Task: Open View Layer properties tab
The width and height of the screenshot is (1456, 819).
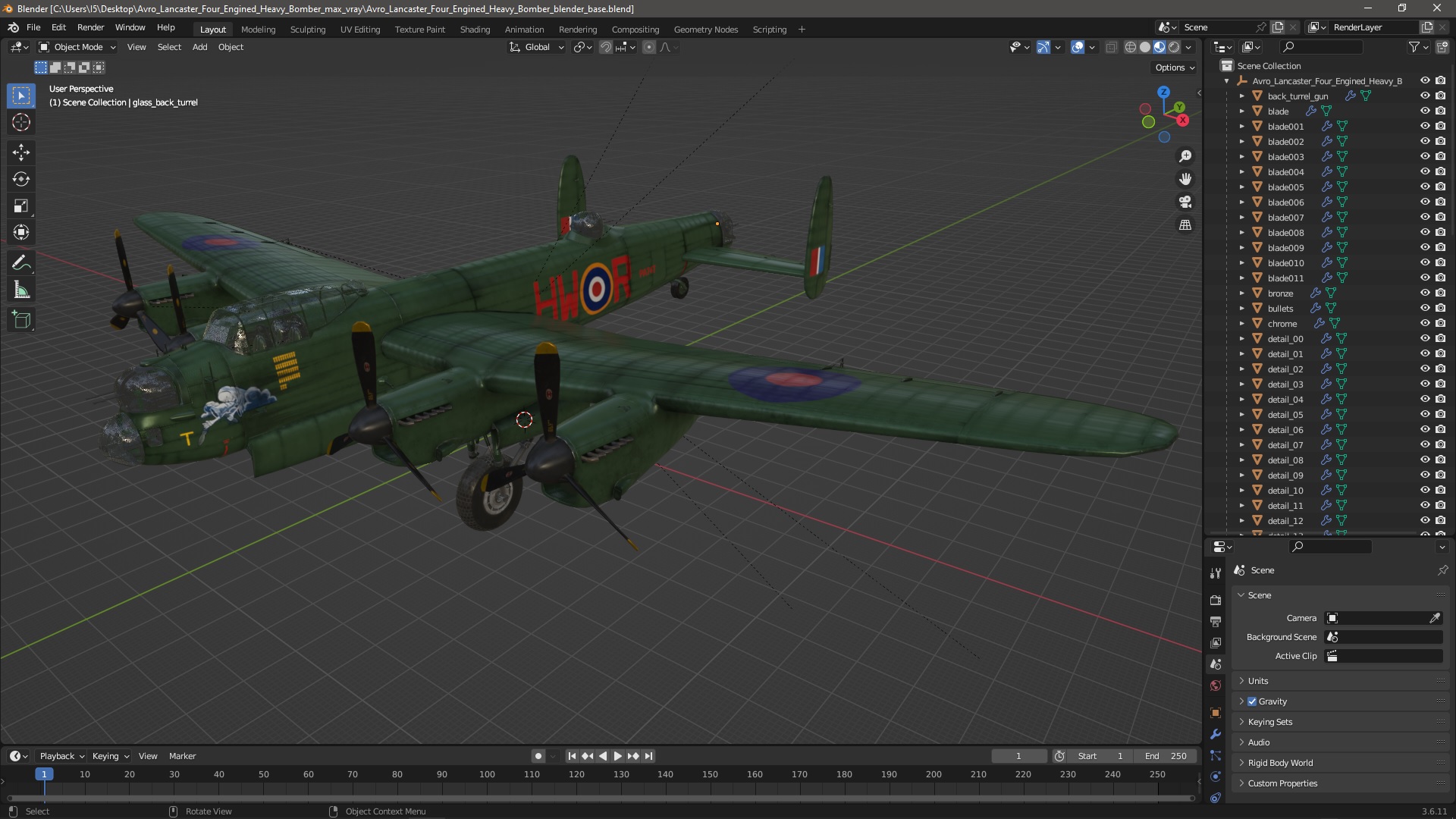Action: tap(1216, 642)
